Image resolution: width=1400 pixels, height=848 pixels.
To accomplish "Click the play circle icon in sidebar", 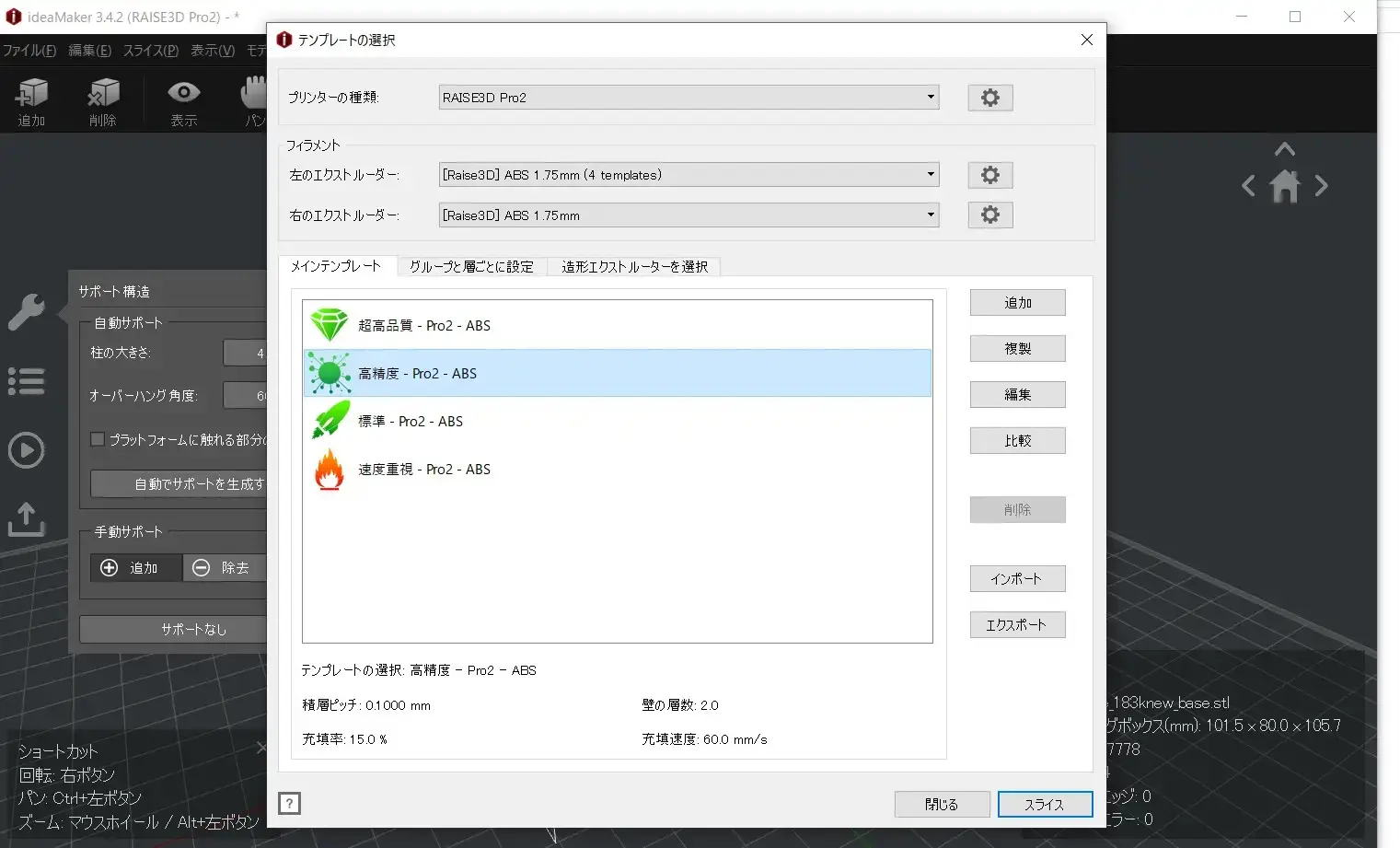I will click(x=26, y=450).
